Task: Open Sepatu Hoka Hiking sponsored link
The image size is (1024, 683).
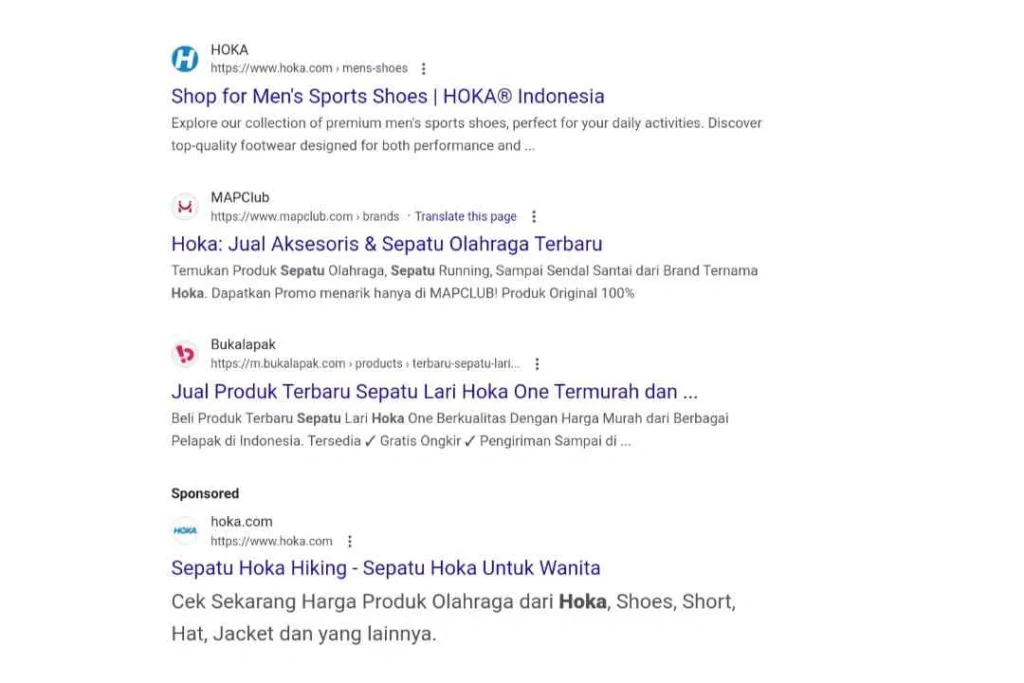Action: click(385, 568)
